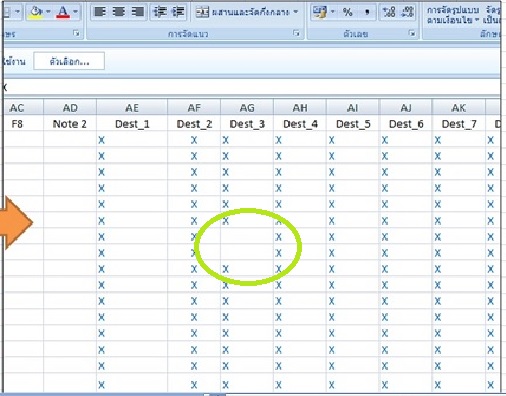
Task: Click the fill color paint bucket icon
Action: click(36, 12)
